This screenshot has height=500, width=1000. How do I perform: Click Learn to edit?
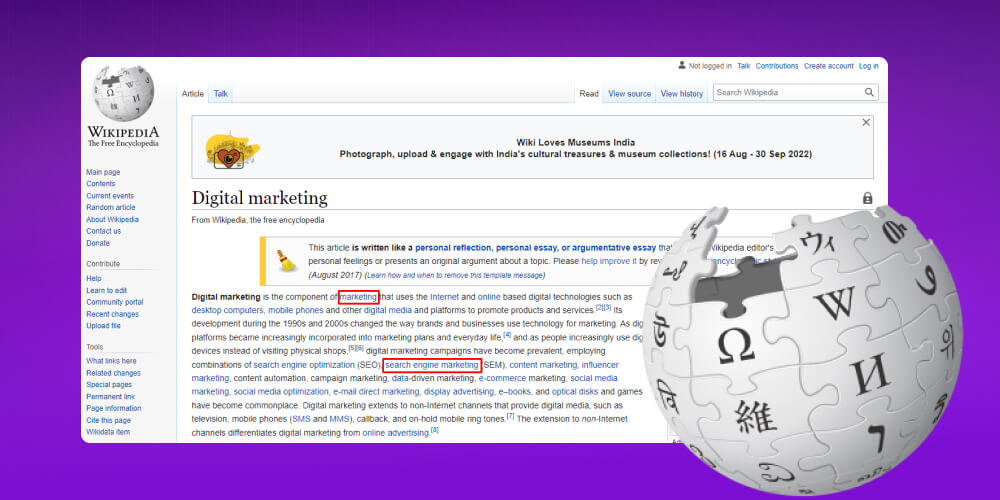107,291
